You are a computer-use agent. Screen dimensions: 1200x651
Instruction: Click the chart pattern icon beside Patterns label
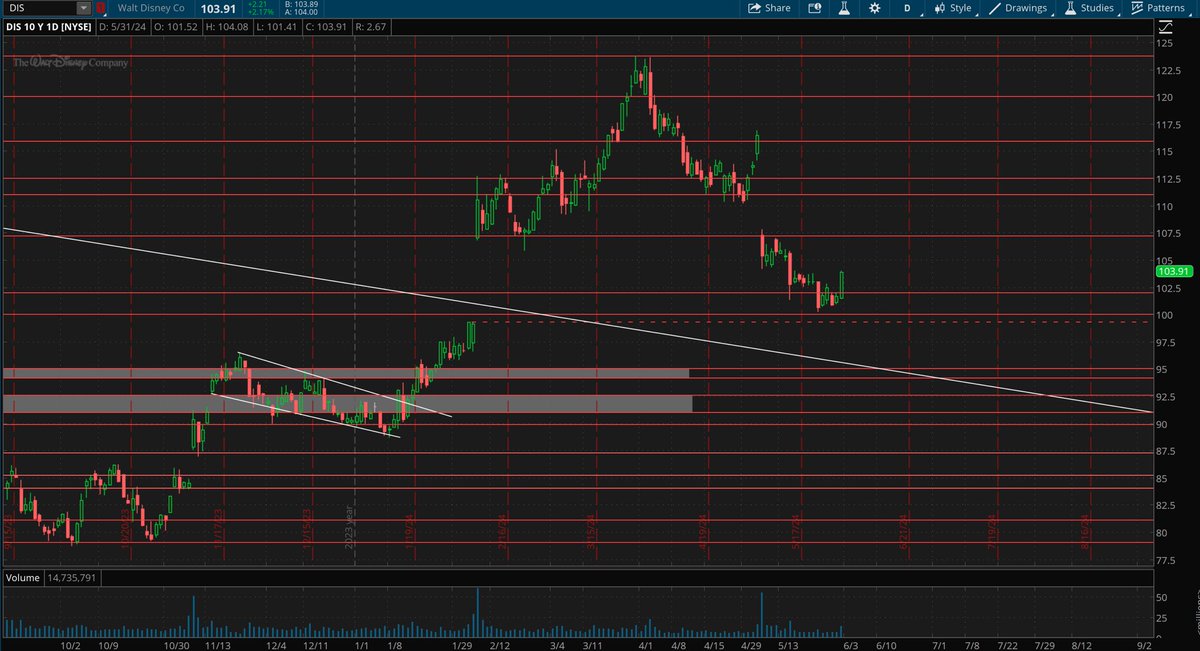[1136, 8]
